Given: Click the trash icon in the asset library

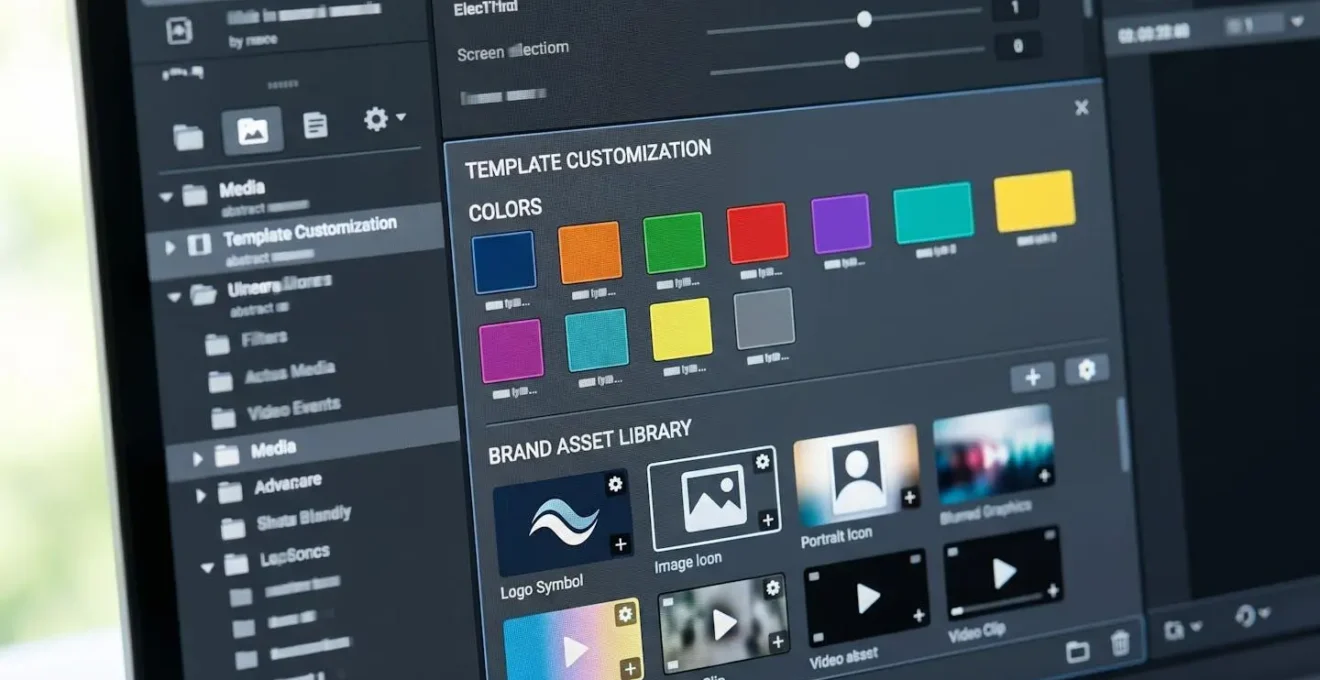Looking at the screenshot, I should pos(1121,645).
